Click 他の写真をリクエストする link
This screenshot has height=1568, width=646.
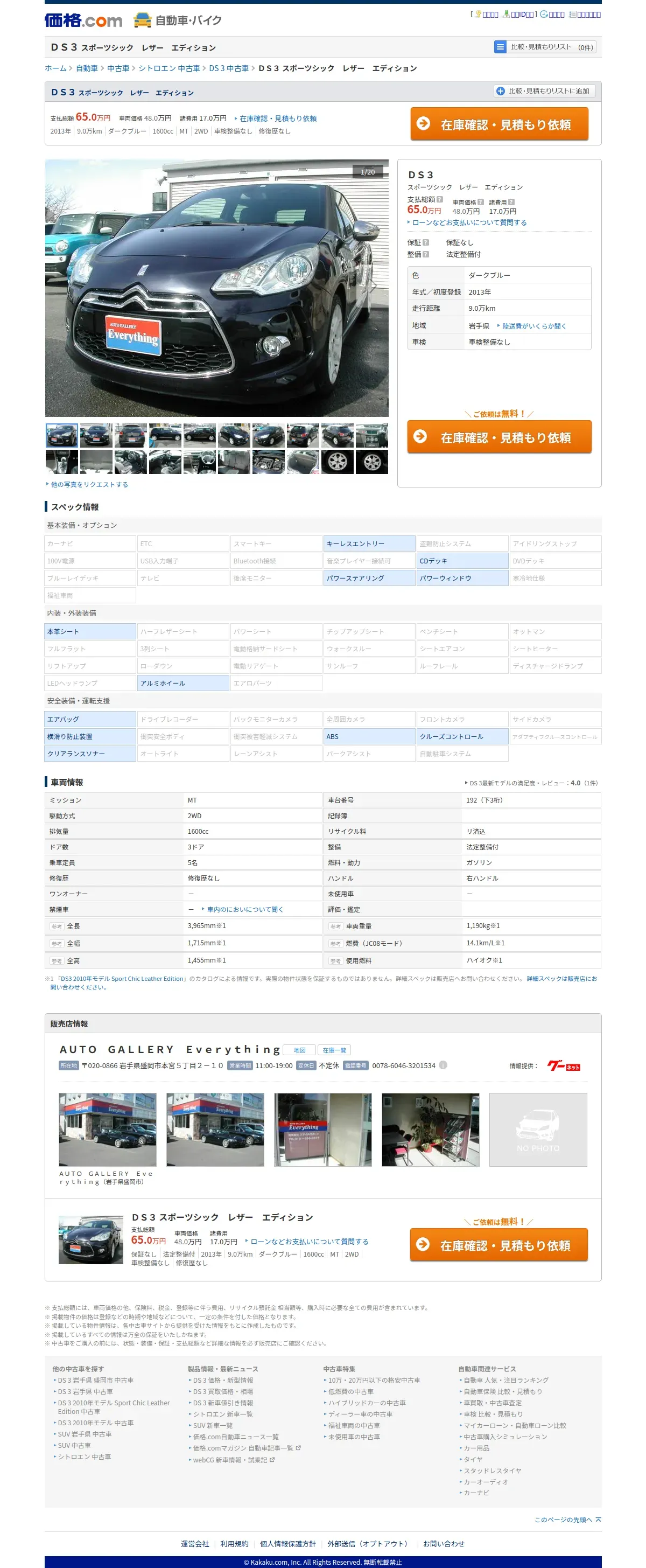click(89, 485)
